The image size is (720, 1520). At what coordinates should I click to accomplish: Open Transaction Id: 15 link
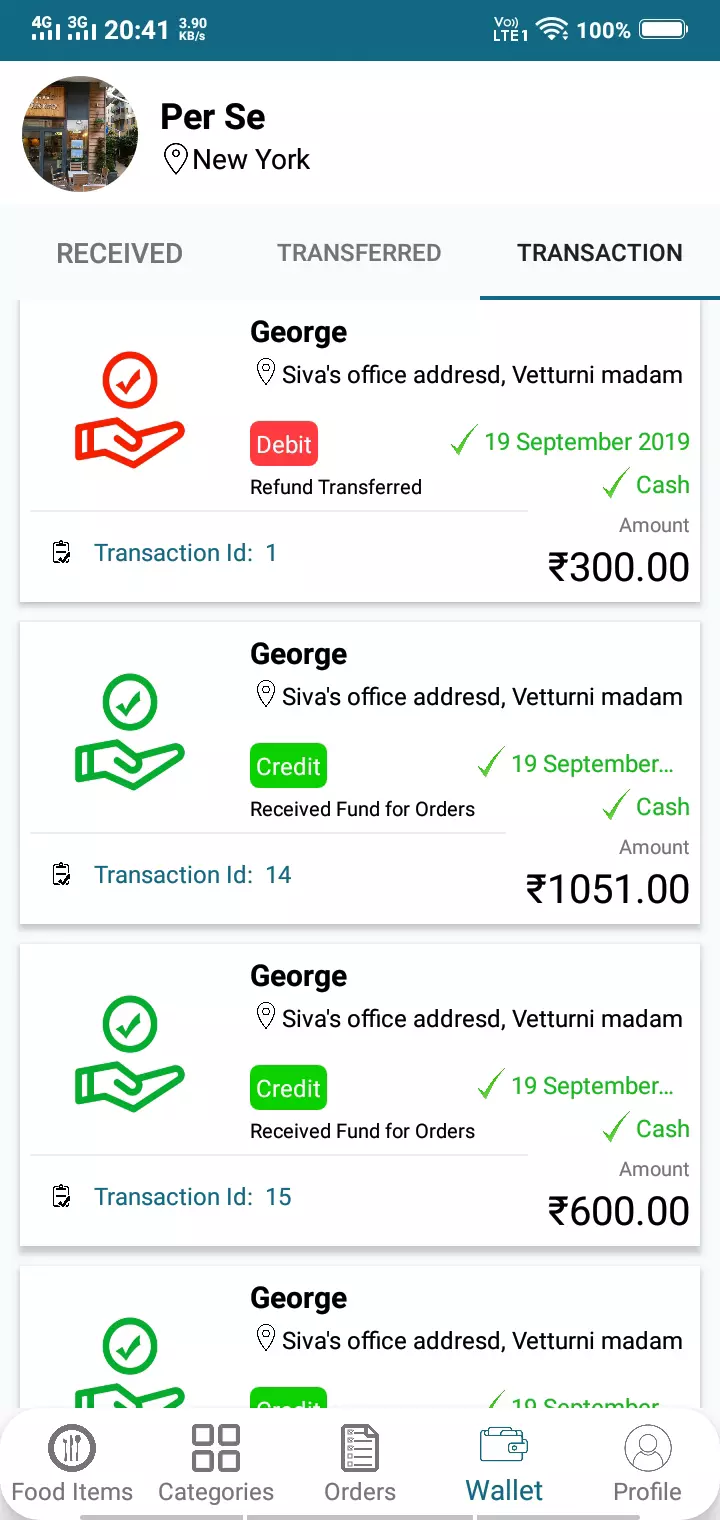point(193,1197)
